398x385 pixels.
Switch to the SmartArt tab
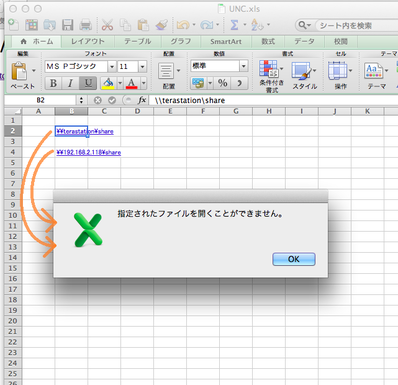coord(226,41)
